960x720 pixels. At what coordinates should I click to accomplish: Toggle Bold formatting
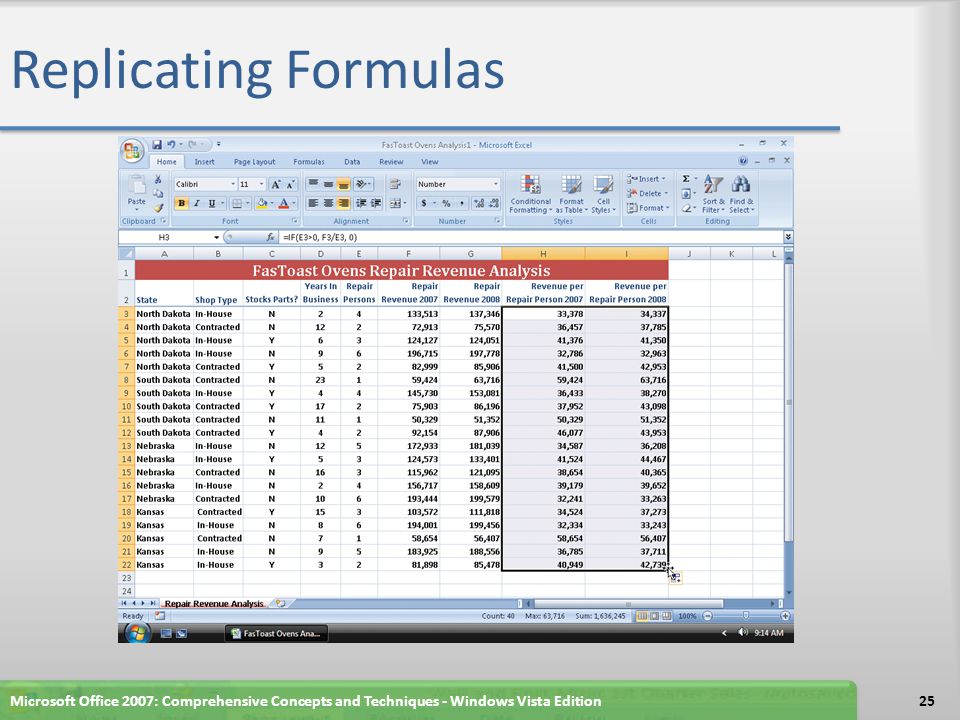click(x=181, y=203)
